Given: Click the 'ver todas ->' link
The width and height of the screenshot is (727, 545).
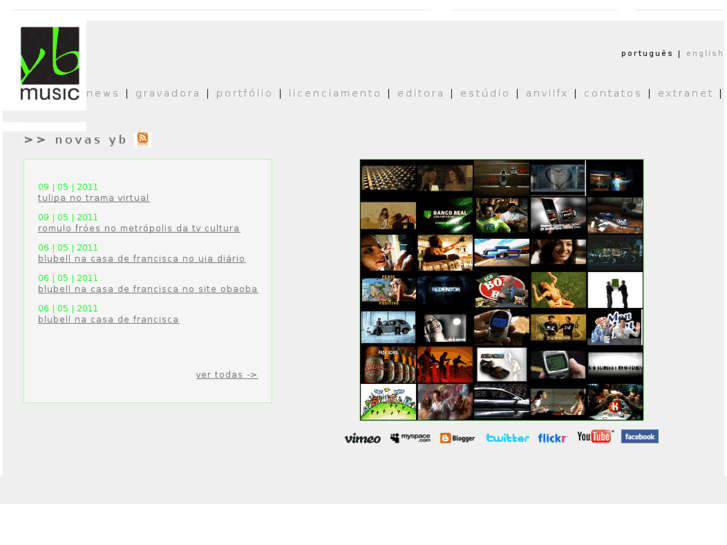Looking at the screenshot, I should point(227,375).
